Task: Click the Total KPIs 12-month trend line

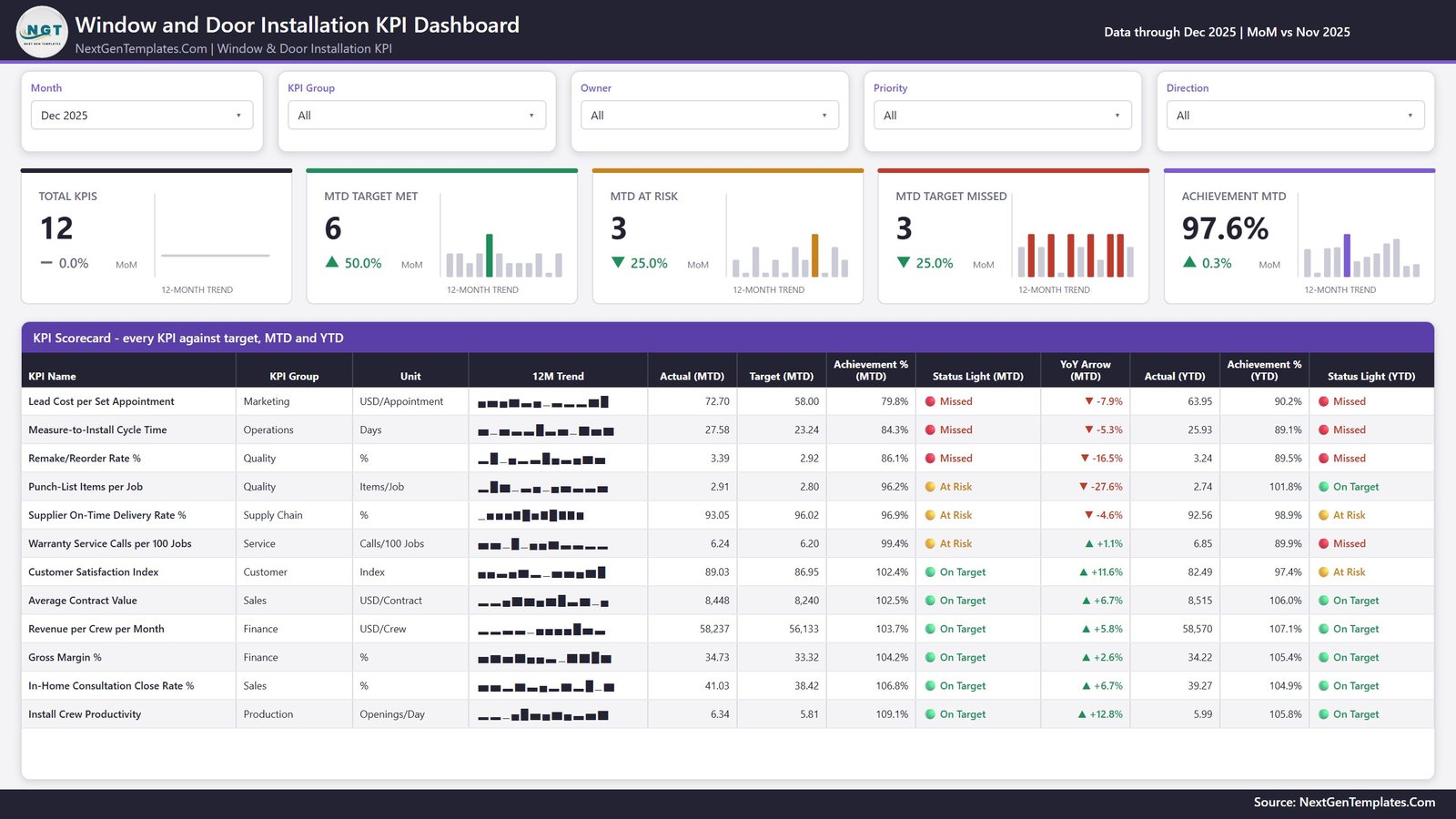Action: pos(216,256)
